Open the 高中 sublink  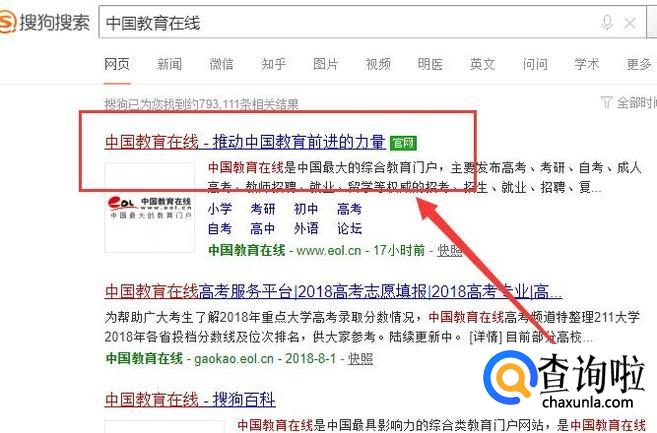263,228
